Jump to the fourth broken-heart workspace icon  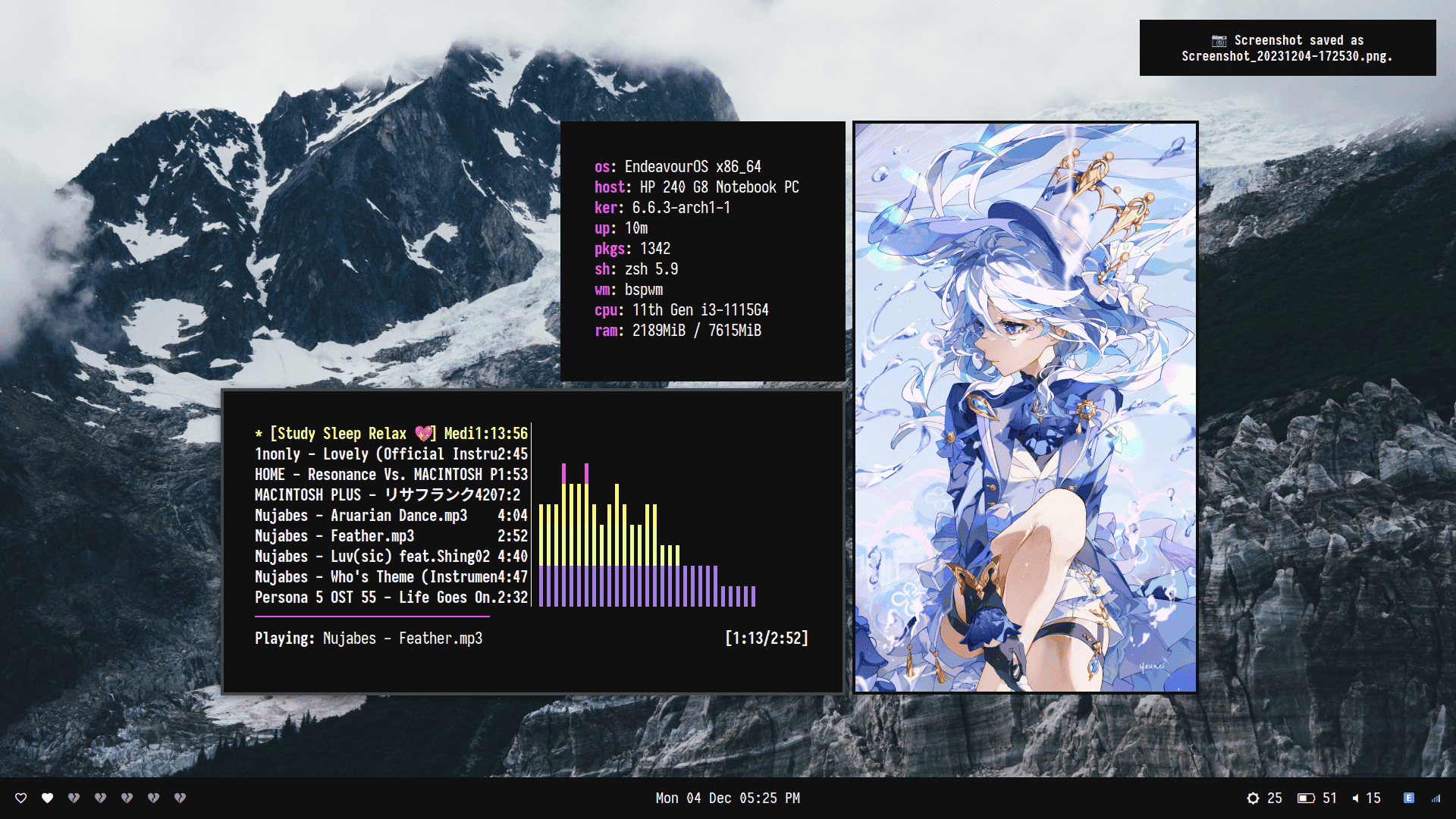[153, 798]
